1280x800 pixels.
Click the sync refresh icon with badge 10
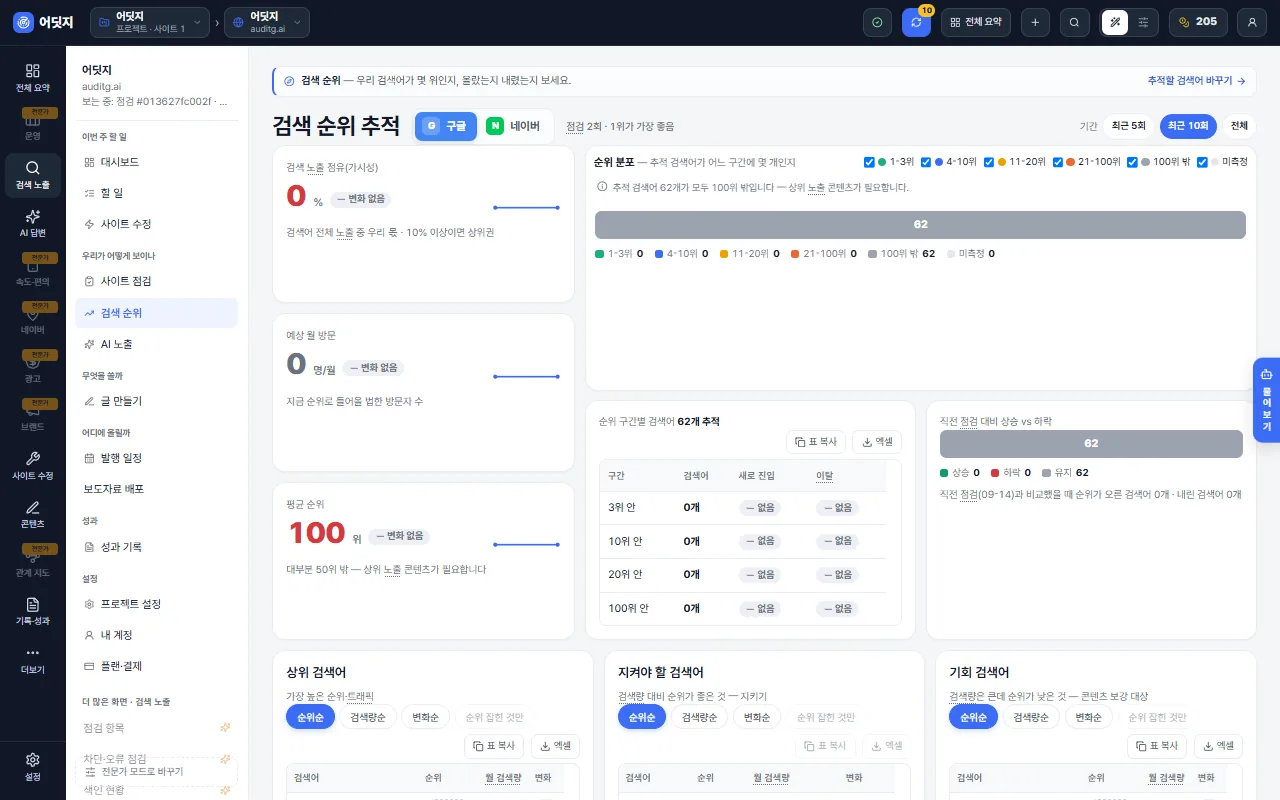[x=916, y=22]
